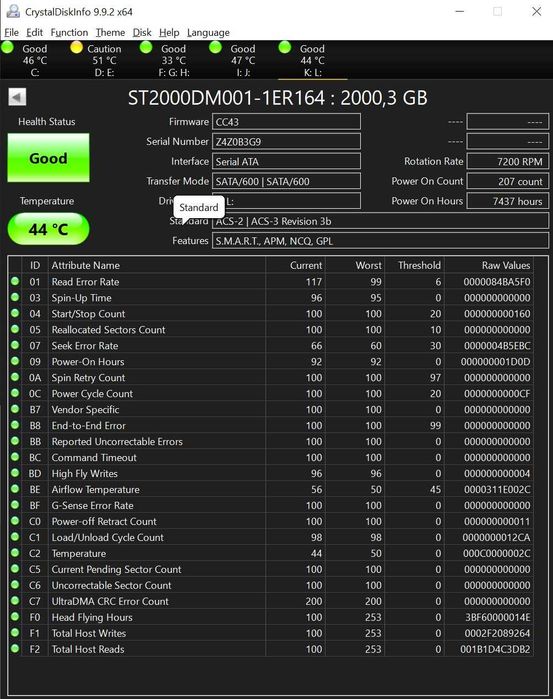This screenshot has height=699, width=553.
Task: Open the Language menu
Action: (x=208, y=33)
